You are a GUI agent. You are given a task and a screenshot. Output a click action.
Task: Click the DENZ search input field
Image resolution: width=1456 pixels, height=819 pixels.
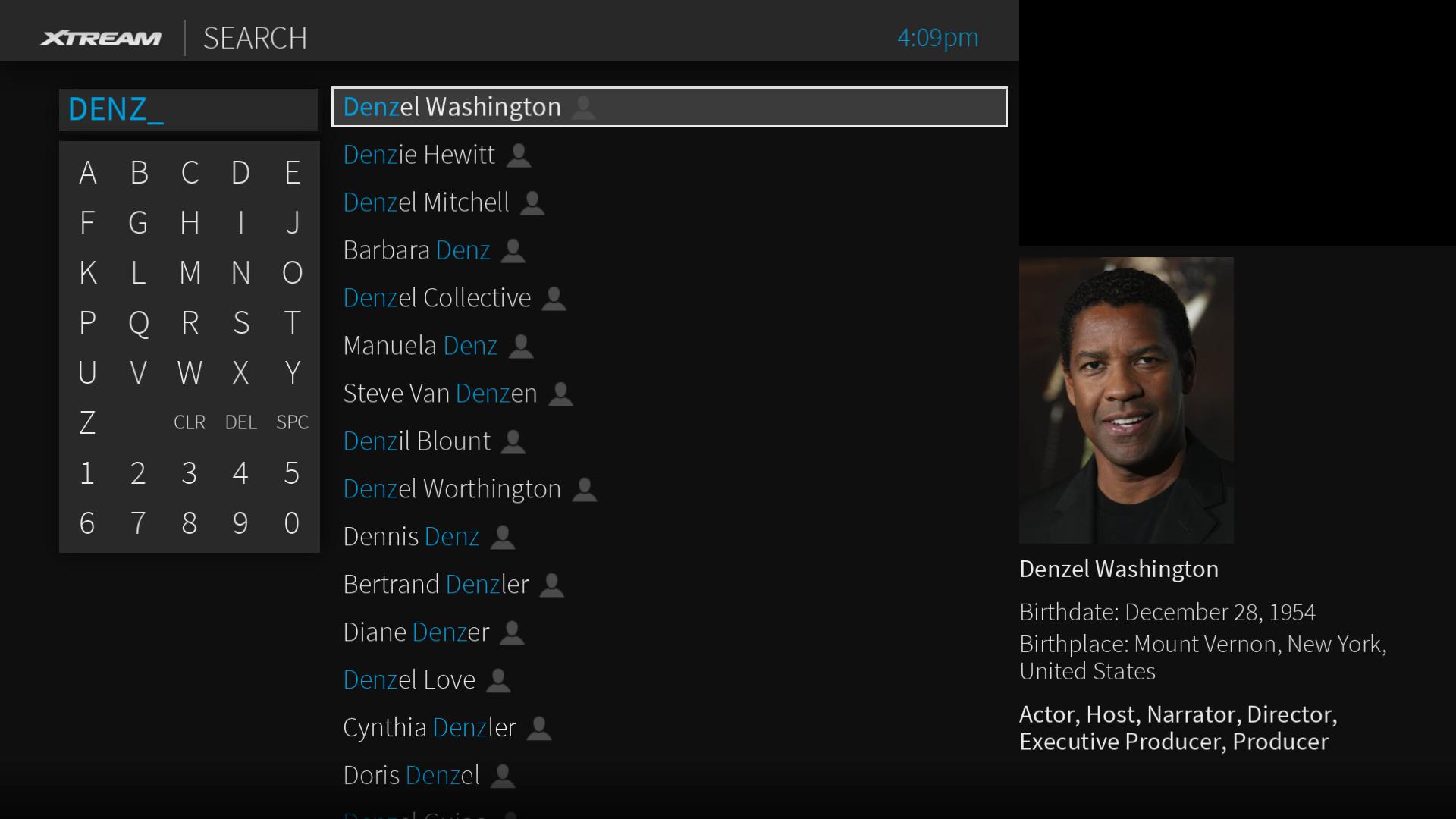point(189,110)
